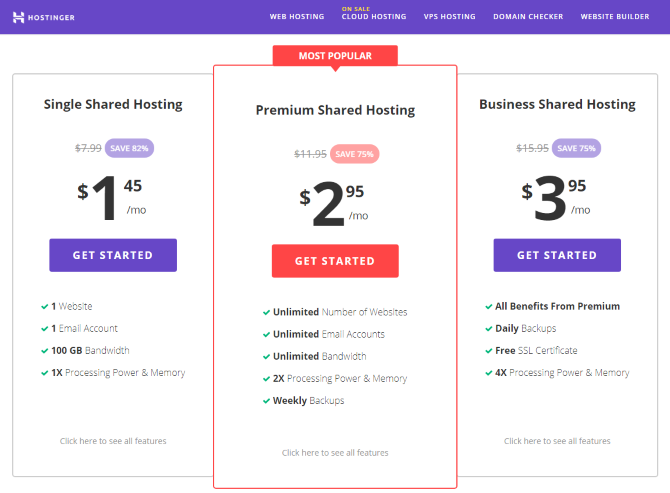Image resolution: width=670 pixels, height=493 pixels.
Task: Click checkmark beside Free SSL Certificate
Action: pyautogui.click(x=488, y=351)
